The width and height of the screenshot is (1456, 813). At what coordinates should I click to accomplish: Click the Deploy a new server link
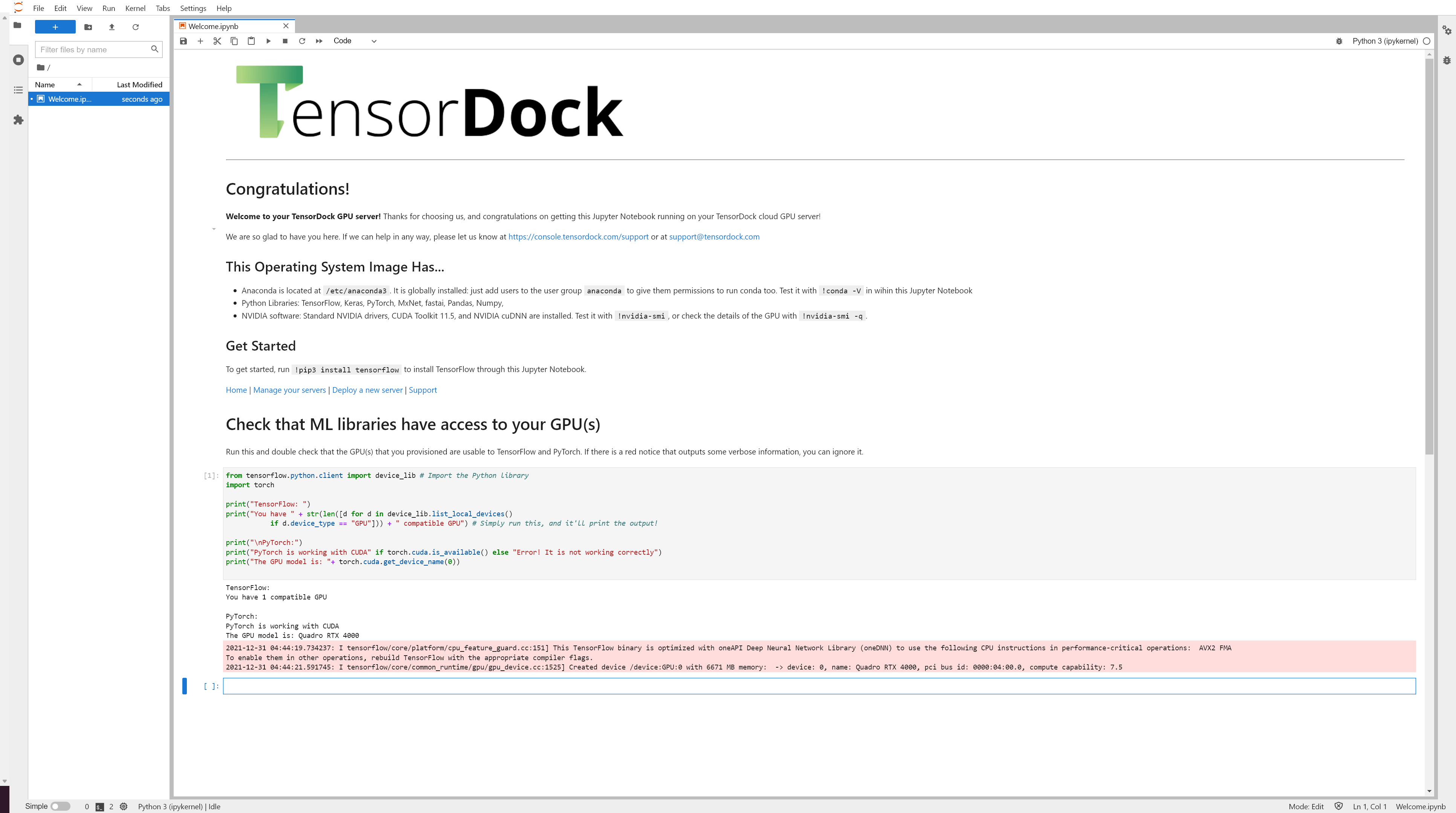pos(367,390)
